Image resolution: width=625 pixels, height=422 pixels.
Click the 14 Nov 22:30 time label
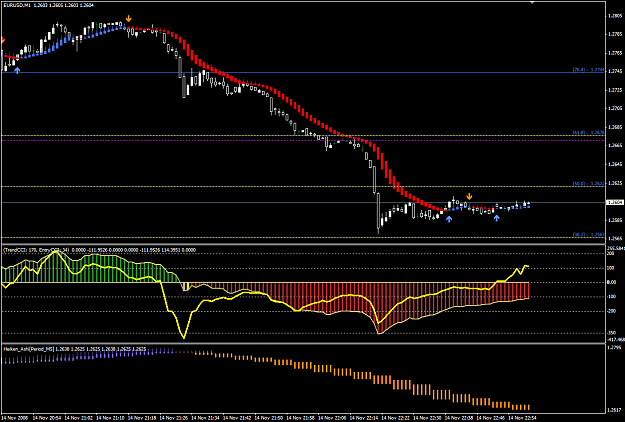click(428, 418)
